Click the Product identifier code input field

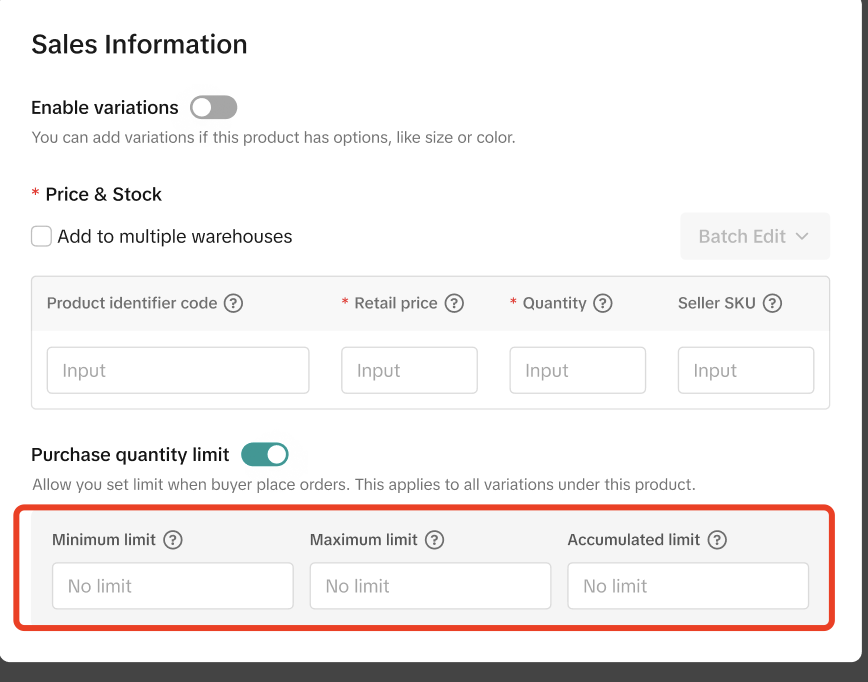point(178,371)
